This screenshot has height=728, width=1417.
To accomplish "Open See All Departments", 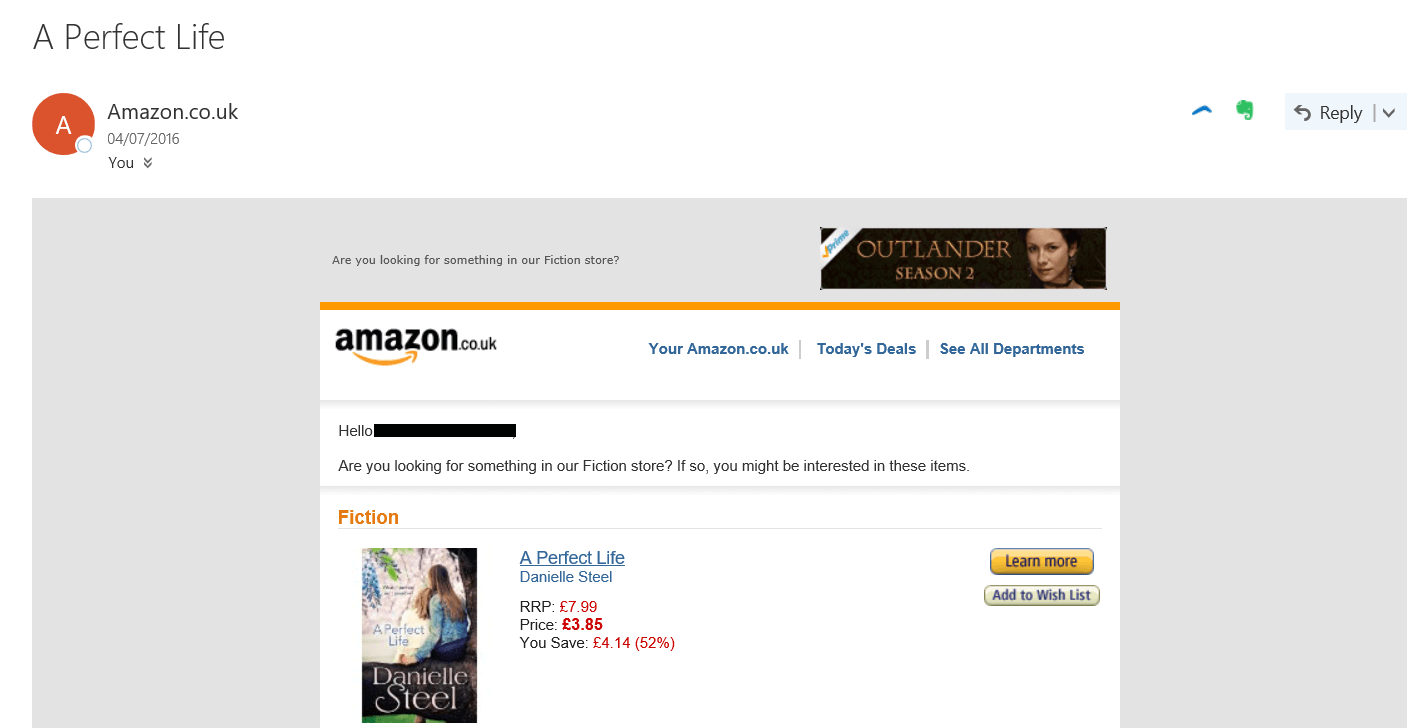I will [1012, 349].
